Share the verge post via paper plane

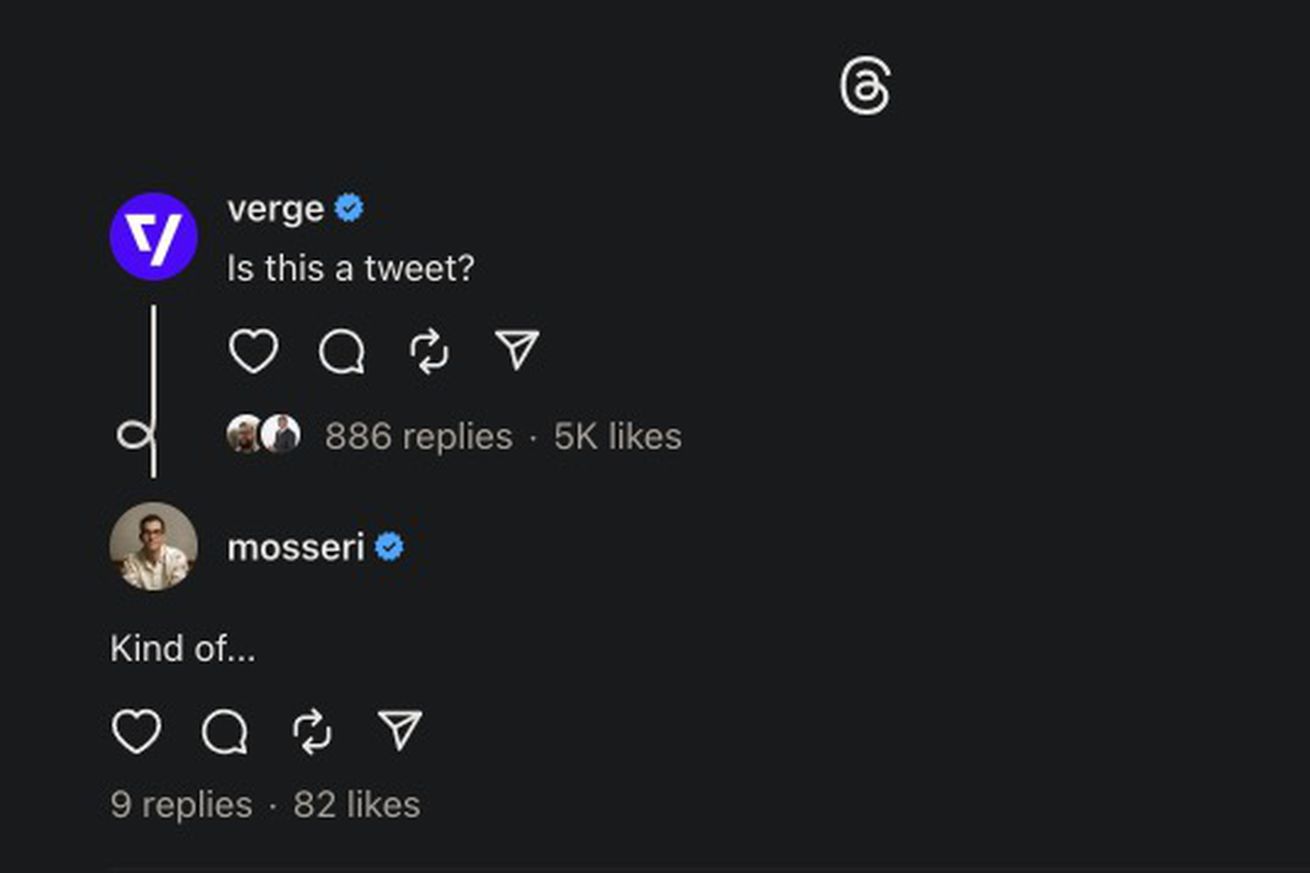[517, 349]
